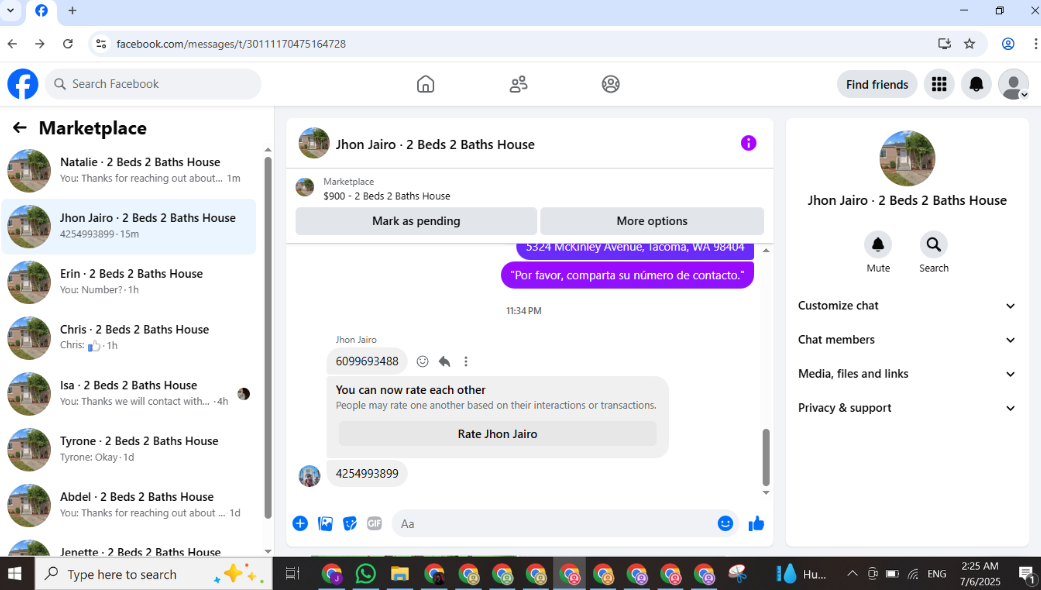Reload the page with browser refresh
1041x590 pixels.
click(68, 44)
